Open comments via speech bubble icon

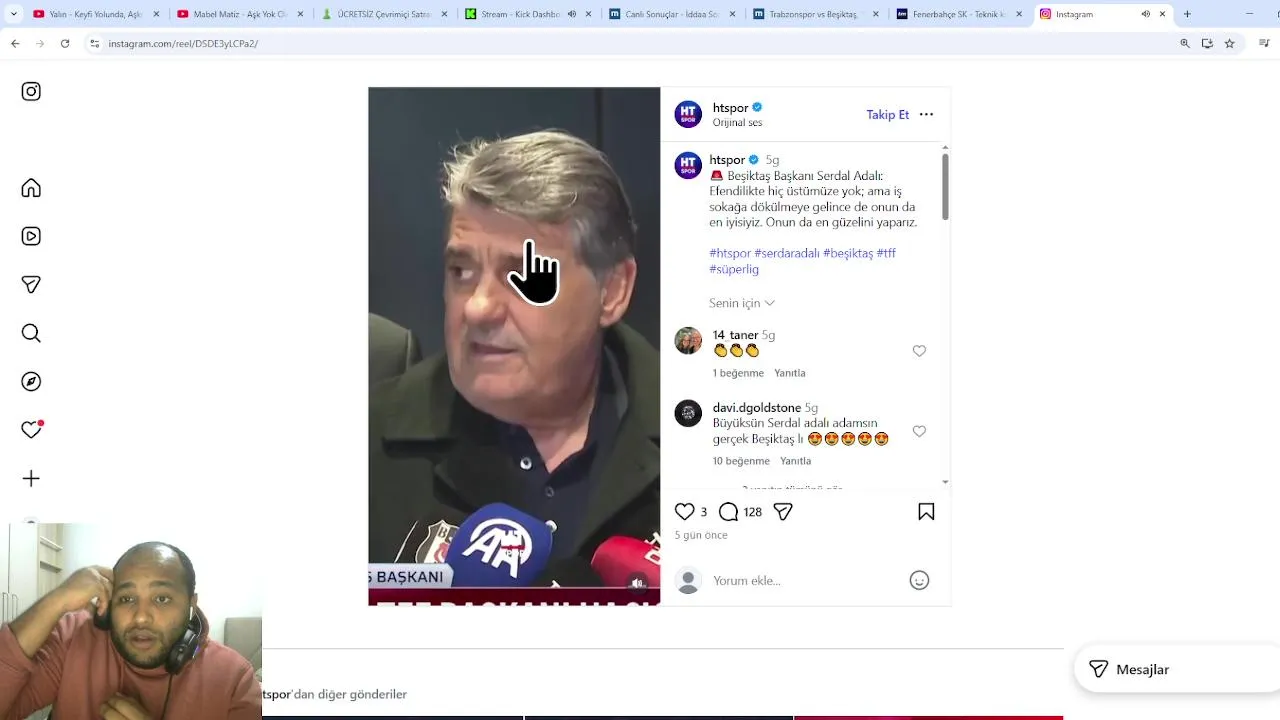(x=728, y=511)
